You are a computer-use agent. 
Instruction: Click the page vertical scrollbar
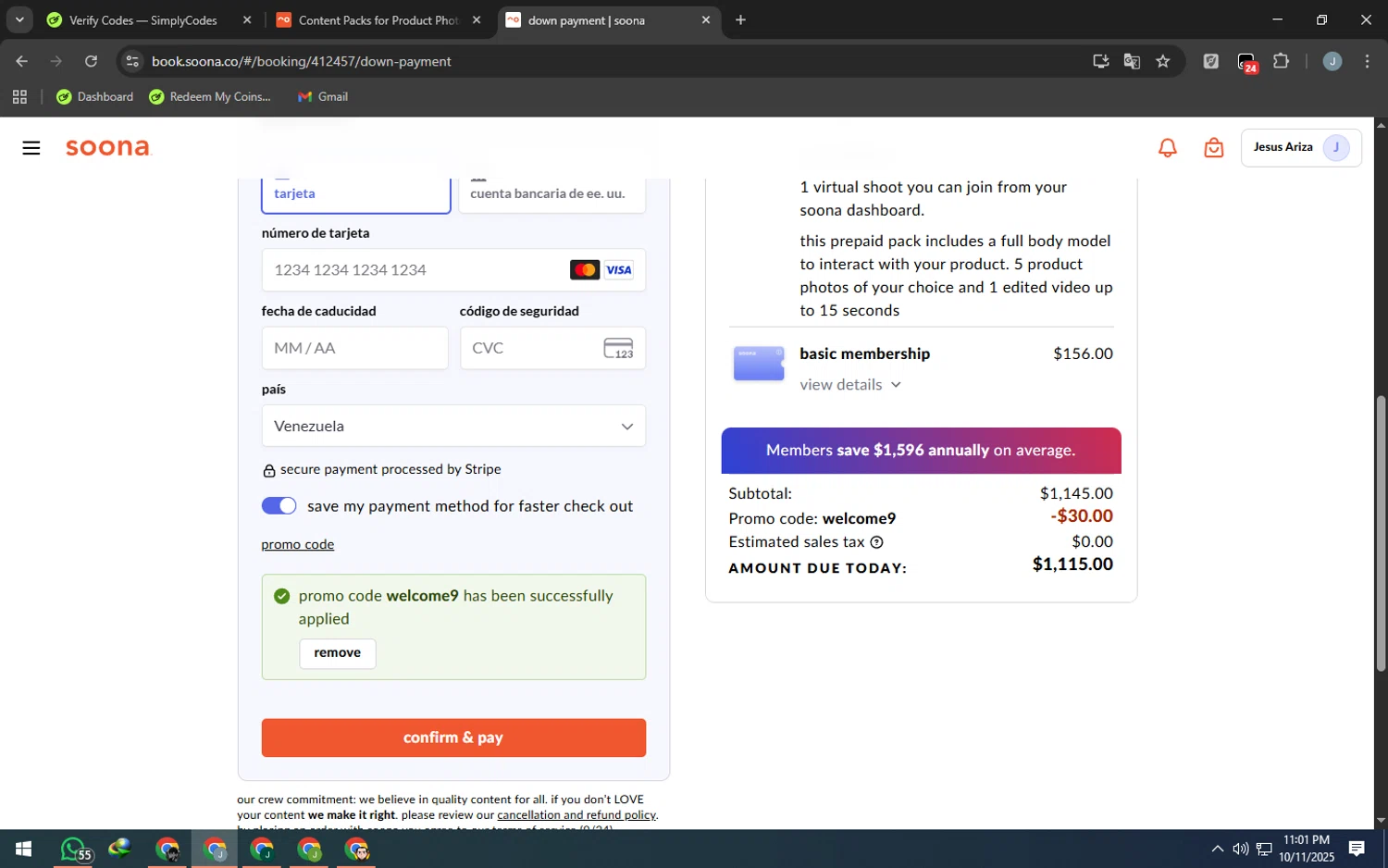point(1381,533)
